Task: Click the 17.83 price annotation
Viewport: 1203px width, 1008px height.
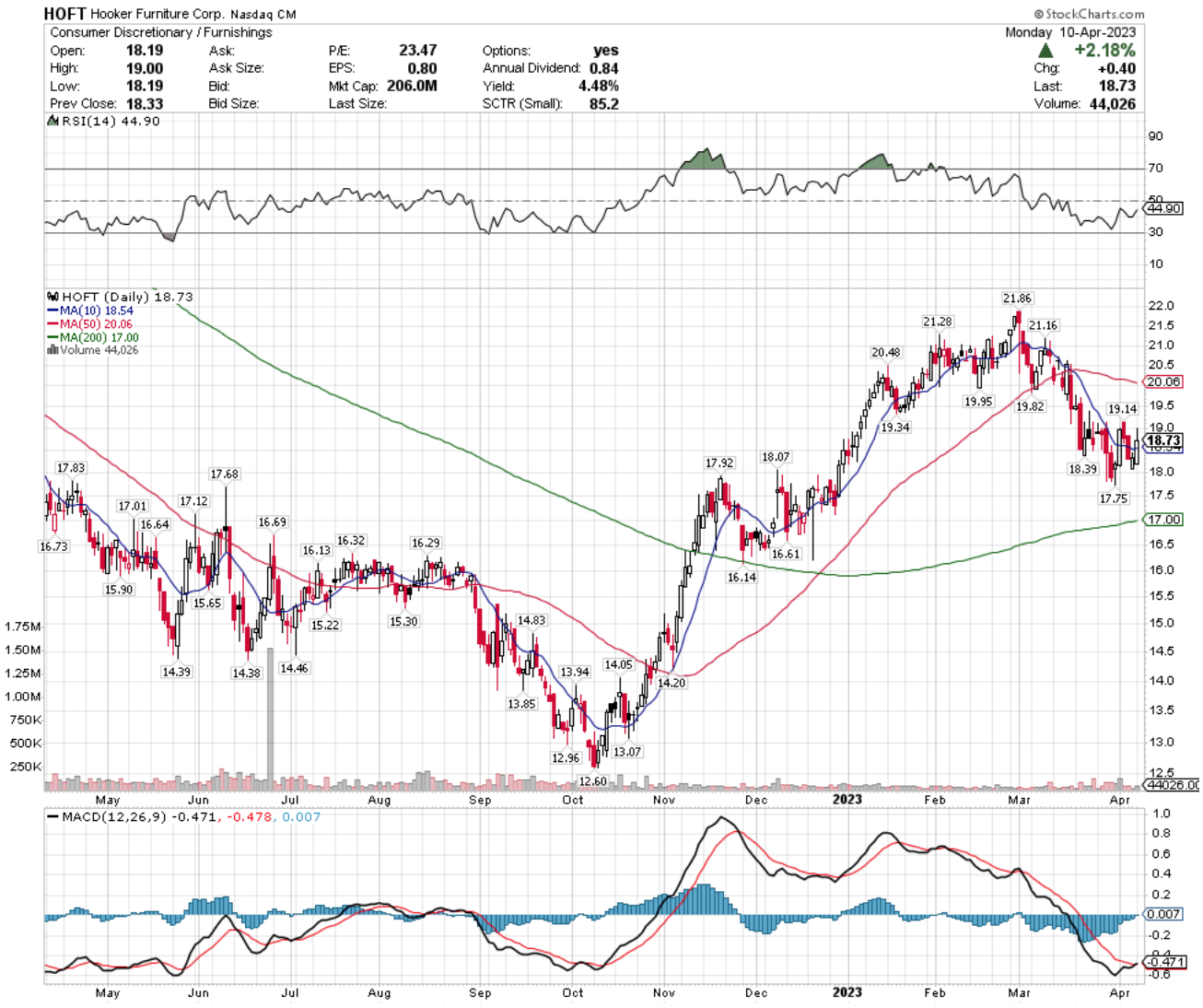Action: click(71, 468)
